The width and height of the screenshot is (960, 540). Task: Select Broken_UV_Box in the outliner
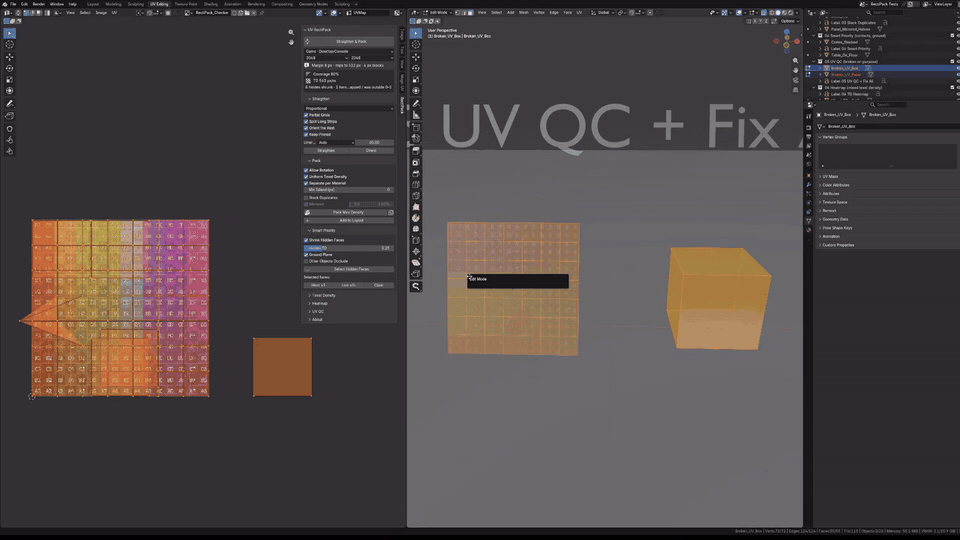pyautogui.click(x=845, y=68)
